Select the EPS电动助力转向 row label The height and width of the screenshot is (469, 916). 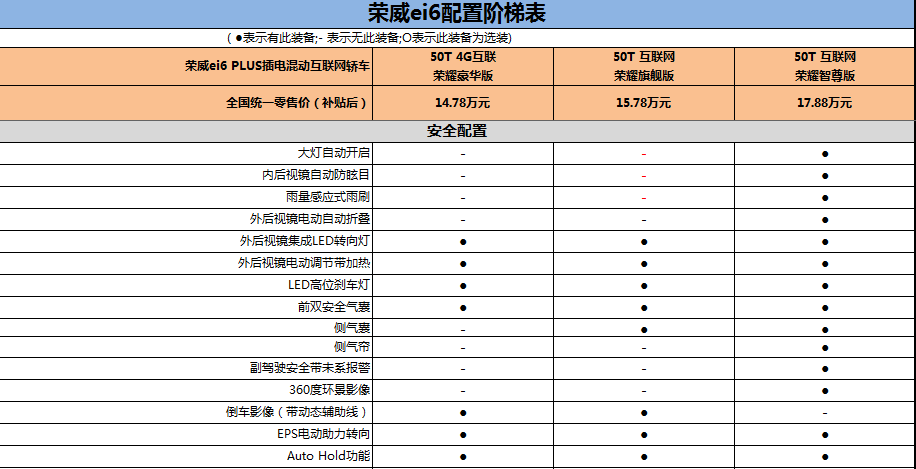(323, 435)
